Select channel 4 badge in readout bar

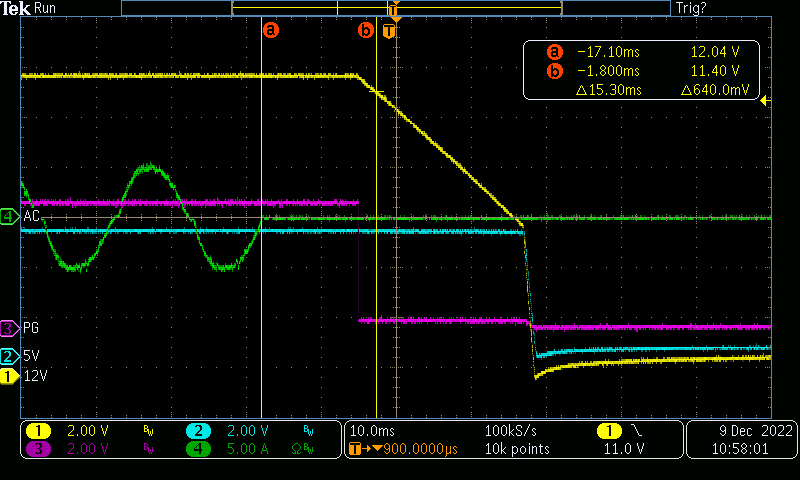[x=198, y=449]
